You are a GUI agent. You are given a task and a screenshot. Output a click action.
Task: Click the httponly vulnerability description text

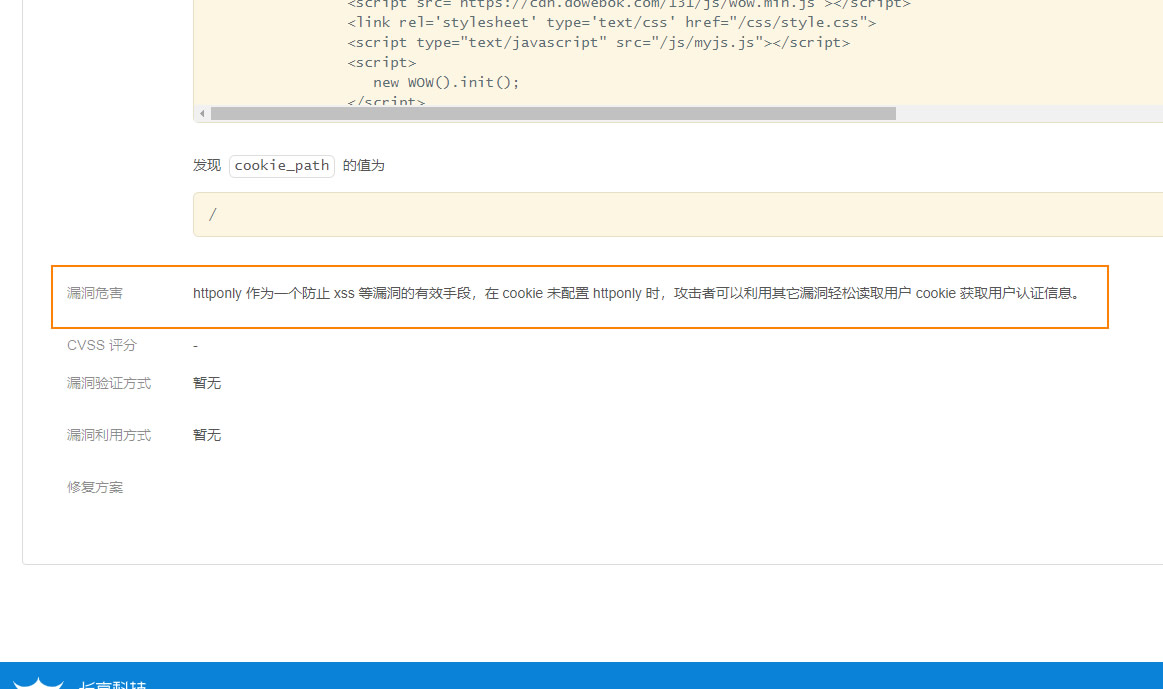click(636, 294)
